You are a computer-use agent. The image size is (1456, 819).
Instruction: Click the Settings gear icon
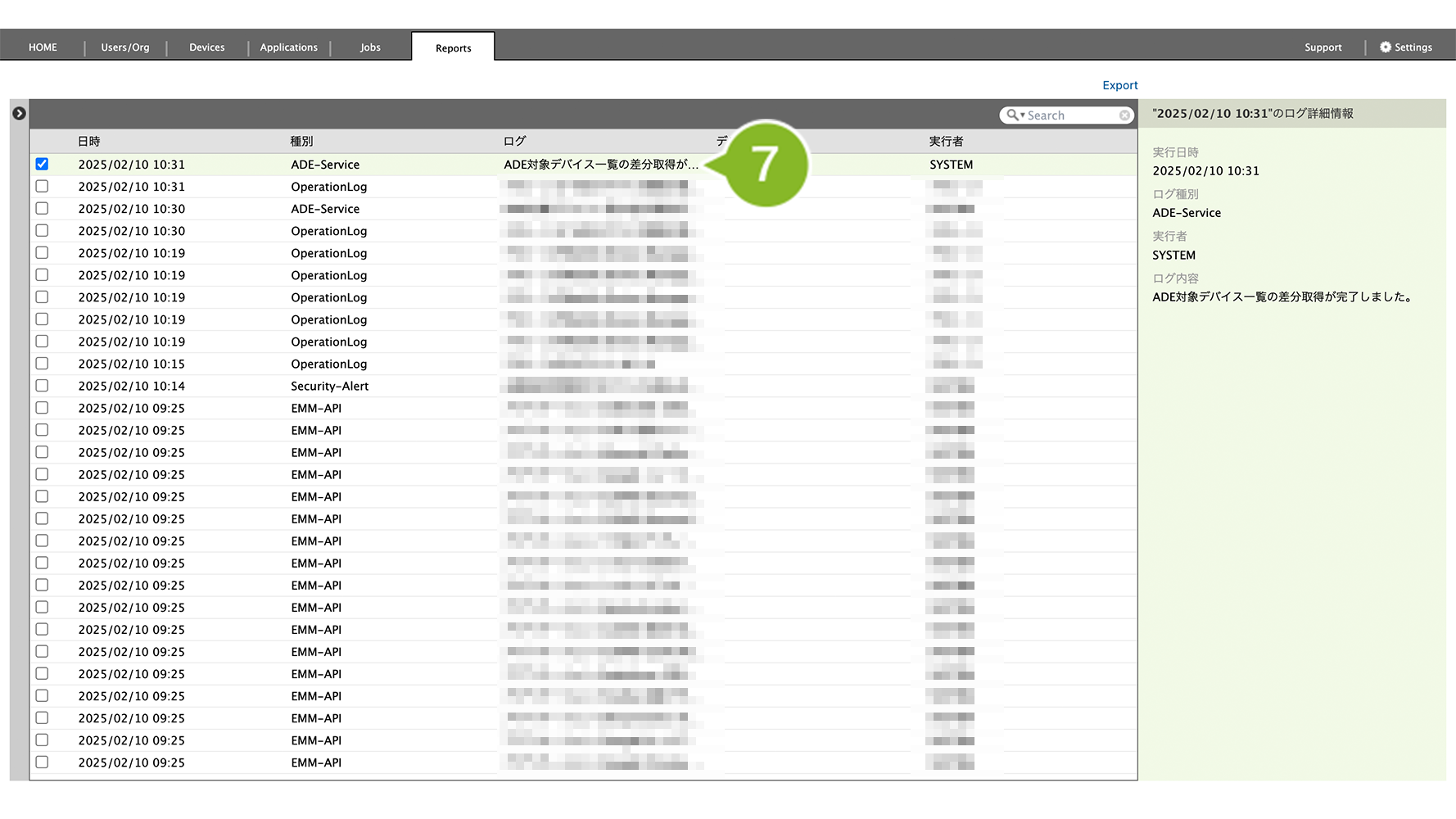point(1385,48)
